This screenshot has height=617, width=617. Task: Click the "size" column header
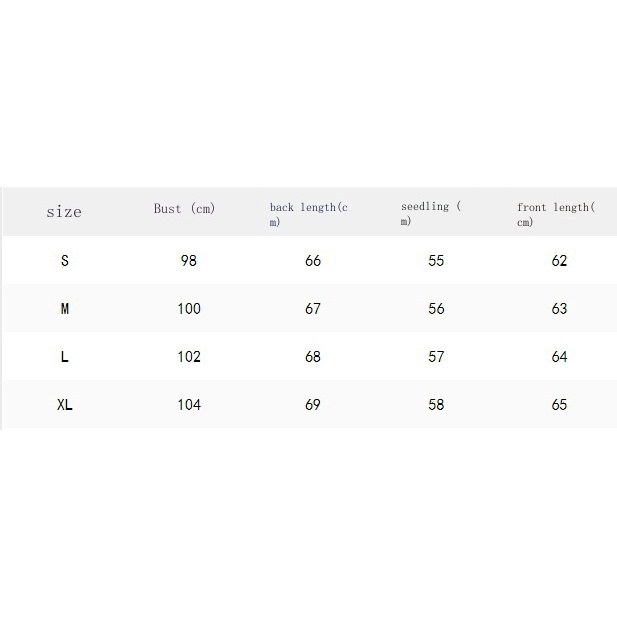click(x=64, y=212)
